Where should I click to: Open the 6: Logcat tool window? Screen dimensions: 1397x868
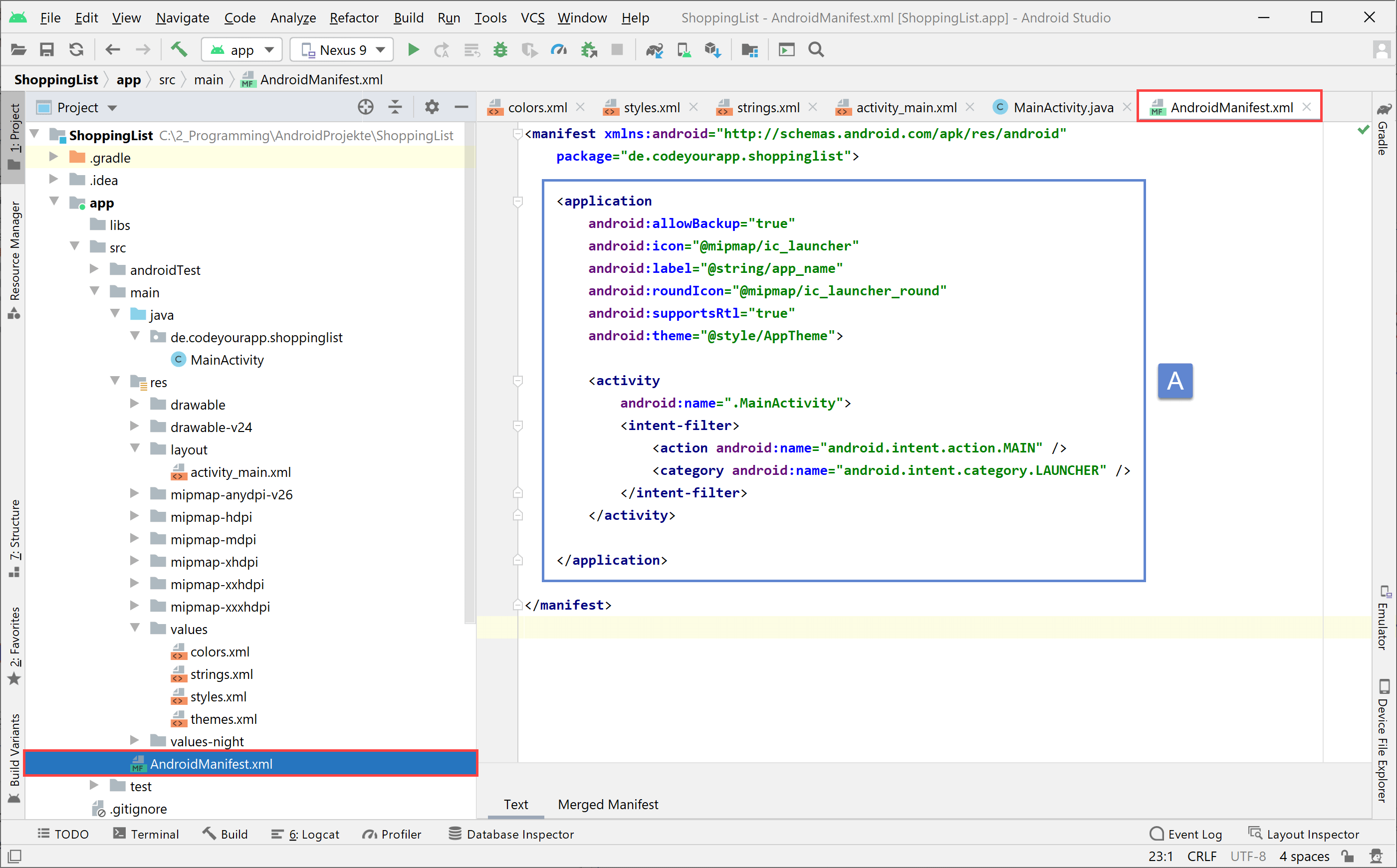click(x=305, y=834)
